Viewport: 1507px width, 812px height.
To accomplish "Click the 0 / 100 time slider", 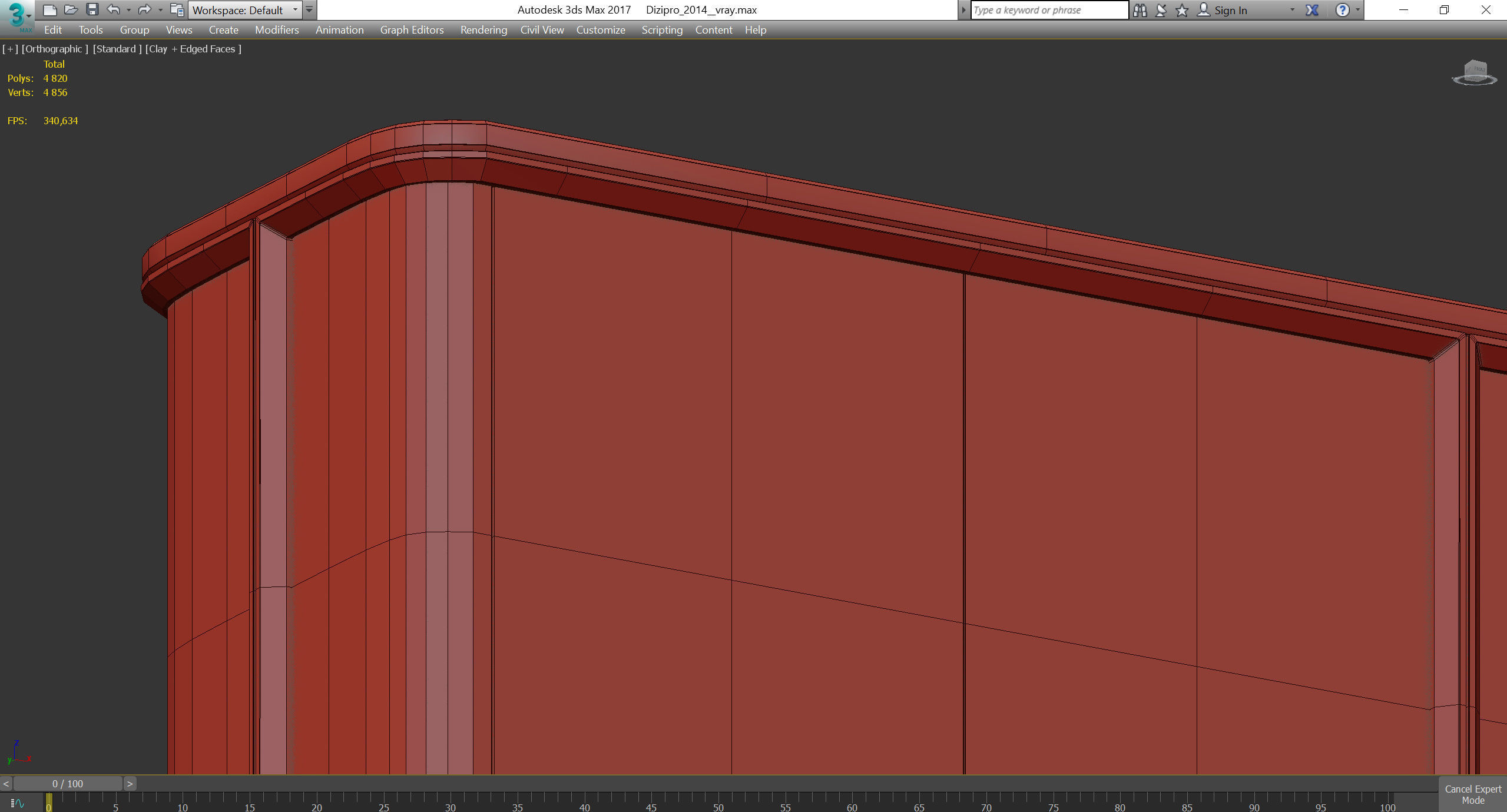I will [68, 784].
